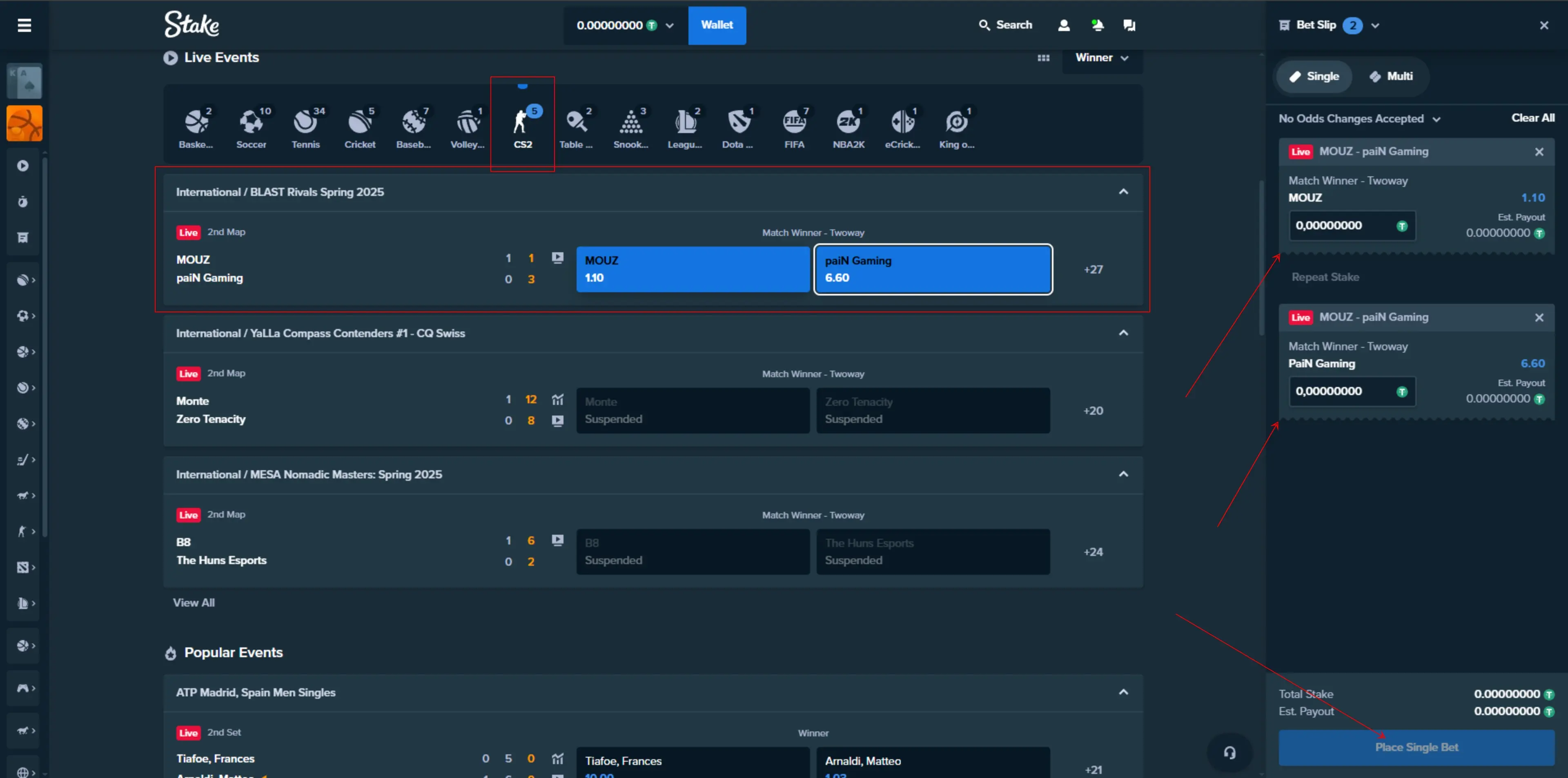Collapse the MESA Nomadic Masters section
Viewport: 1568px width, 778px height.
pos(1123,474)
